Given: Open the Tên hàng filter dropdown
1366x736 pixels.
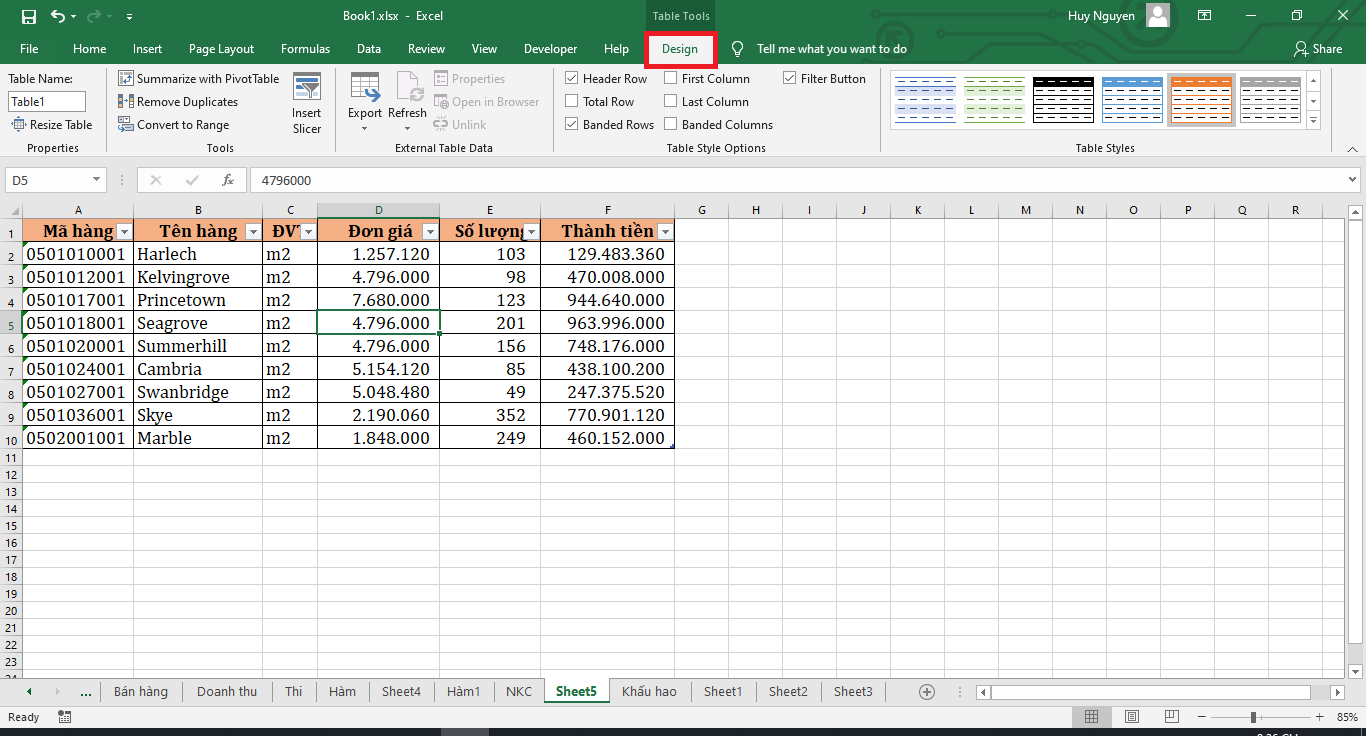Looking at the screenshot, I should 254,232.
